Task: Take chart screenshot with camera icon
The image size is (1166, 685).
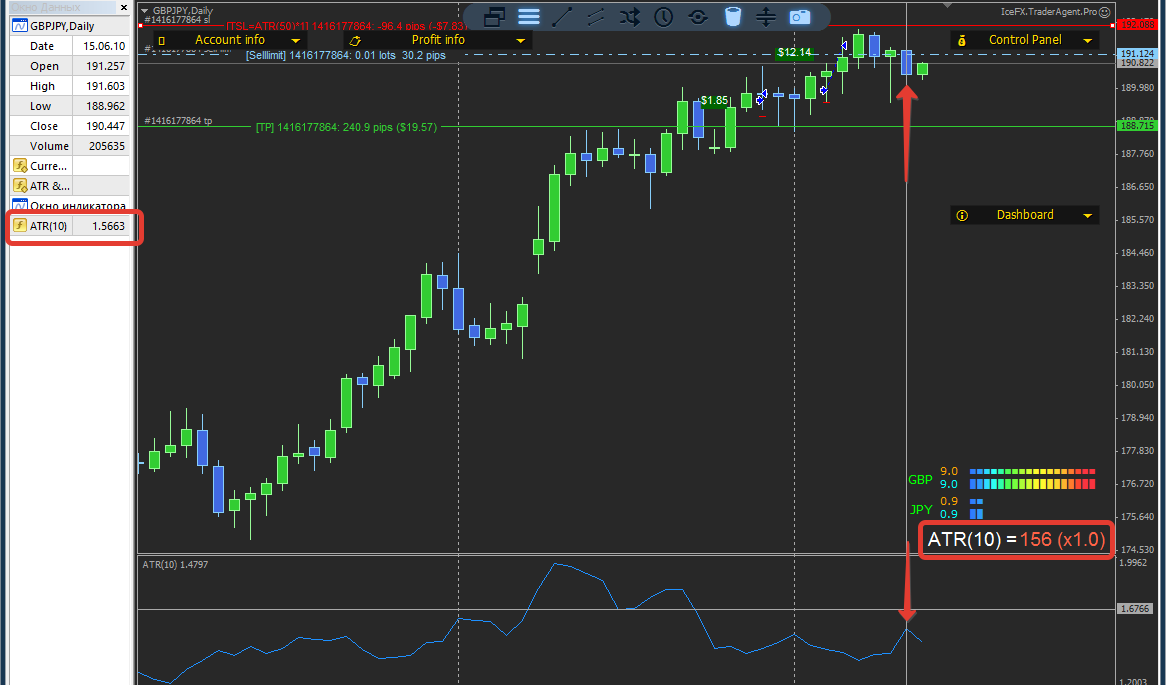Action: click(800, 16)
